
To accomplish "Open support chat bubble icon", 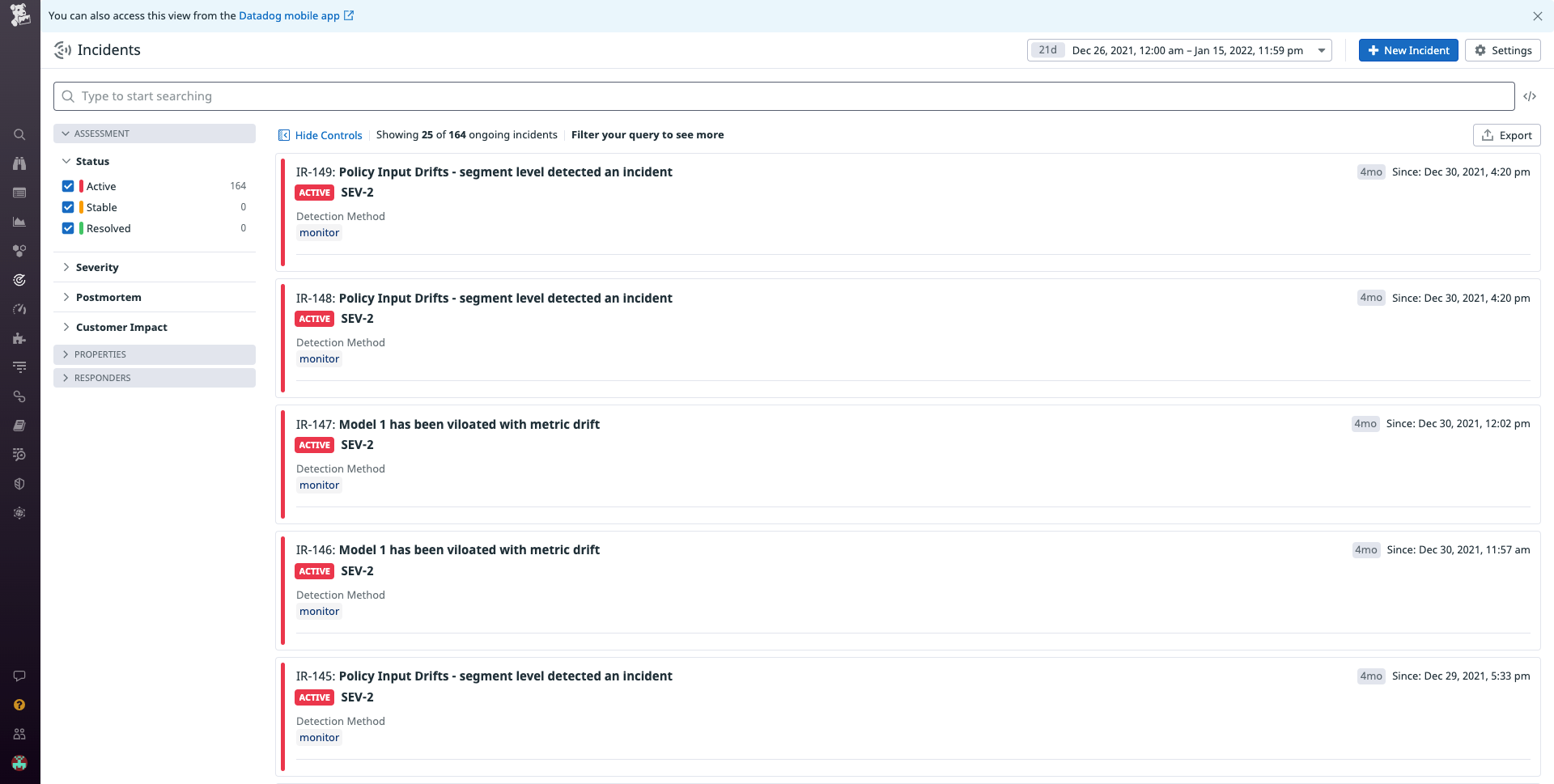I will (19, 676).
